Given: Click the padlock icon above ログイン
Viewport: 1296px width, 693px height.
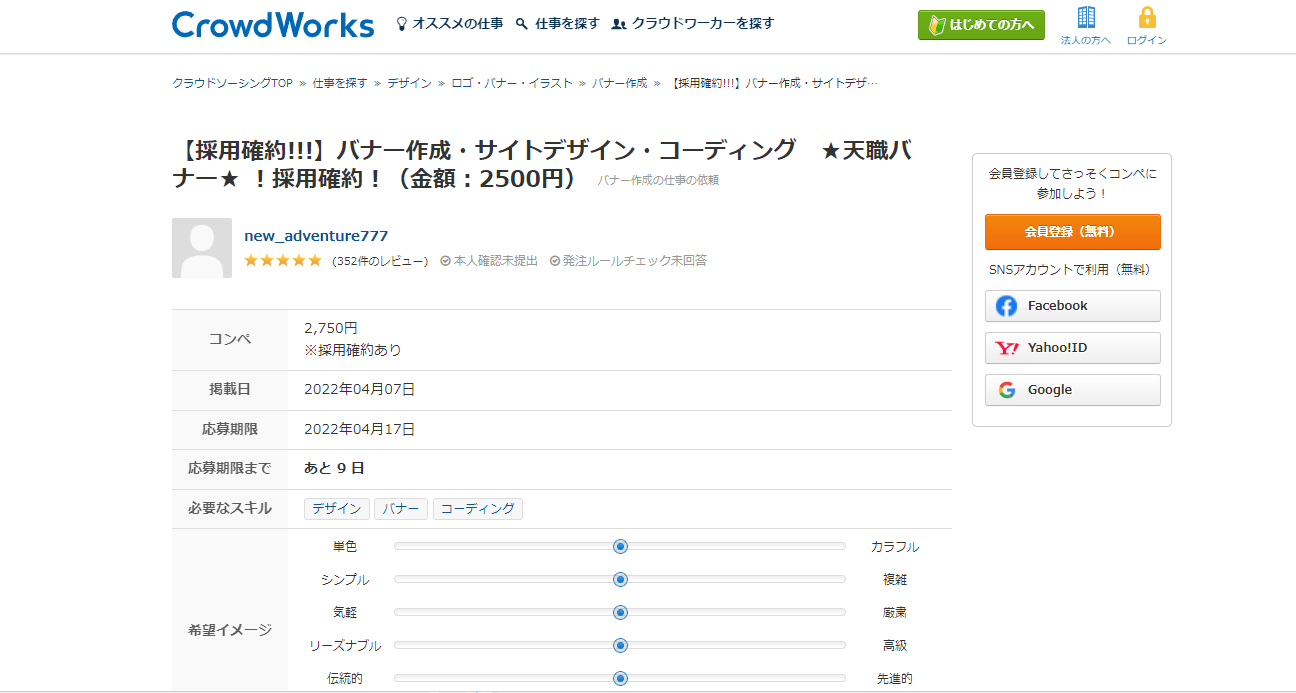Looking at the screenshot, I should 1145,18.
